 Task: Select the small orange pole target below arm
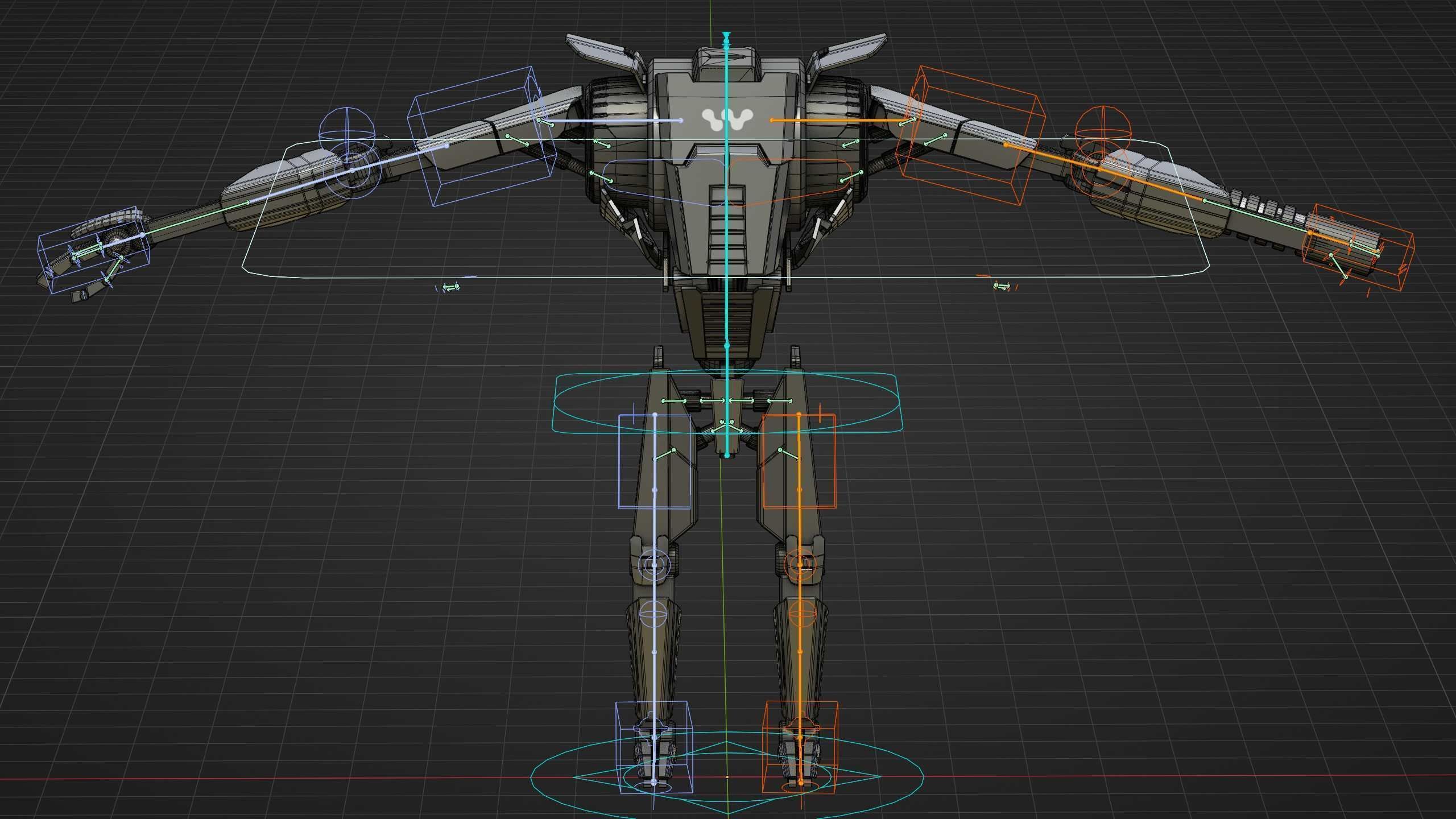pos(1002,286)
